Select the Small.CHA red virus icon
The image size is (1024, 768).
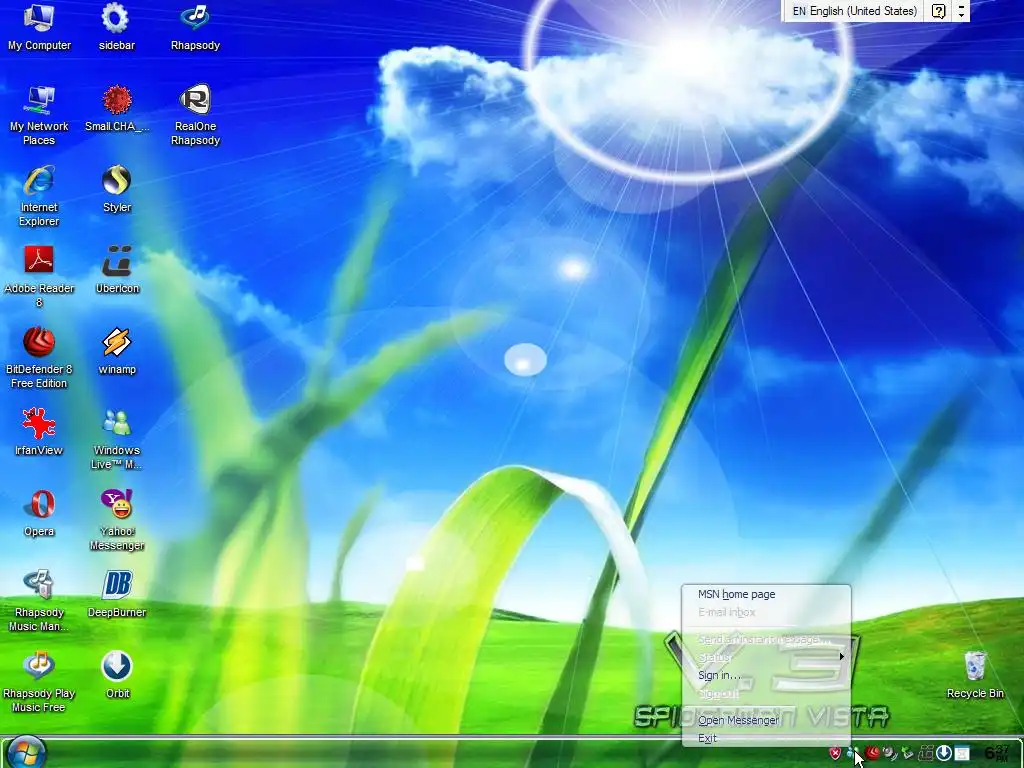(117, 108)
